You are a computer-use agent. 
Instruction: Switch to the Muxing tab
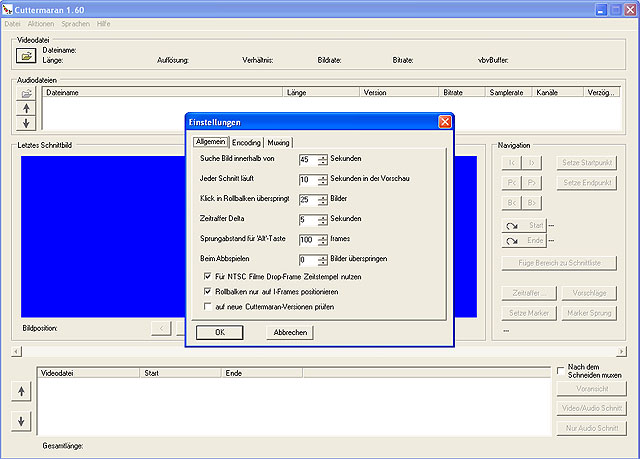point(278,142)
